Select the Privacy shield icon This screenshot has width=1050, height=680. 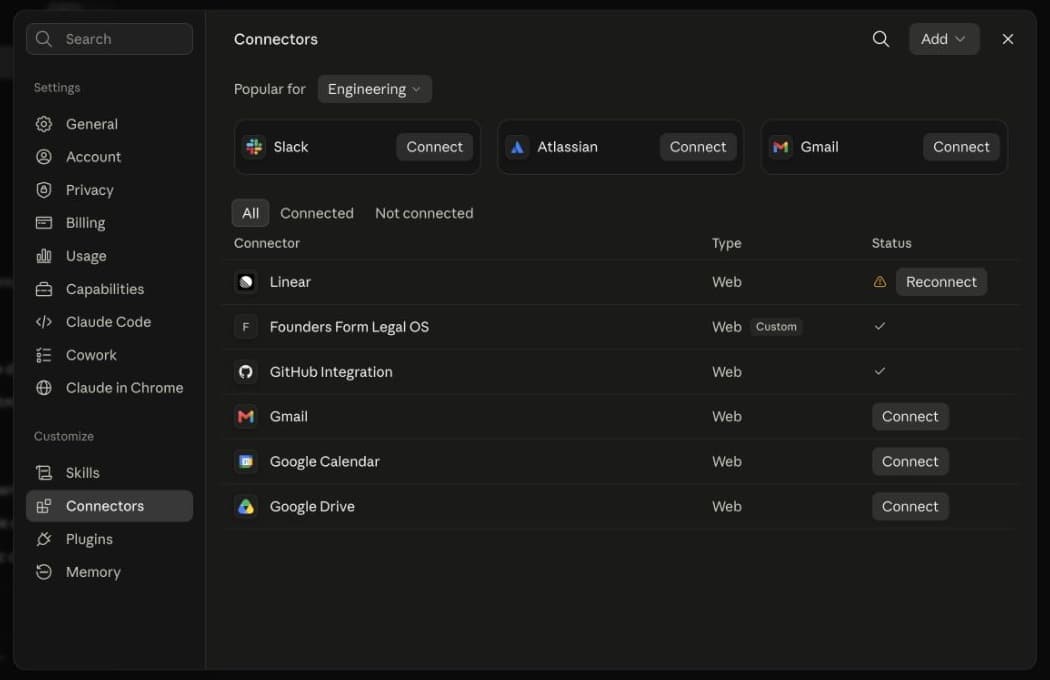[x=44, y=190]
